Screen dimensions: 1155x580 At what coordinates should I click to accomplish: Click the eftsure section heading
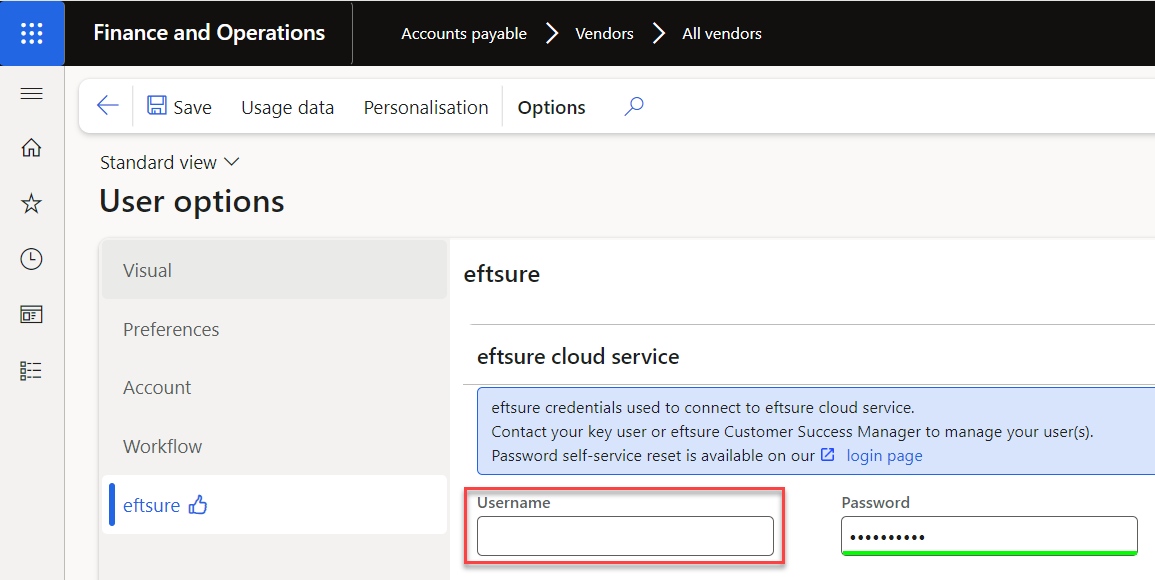pos(502,274)
